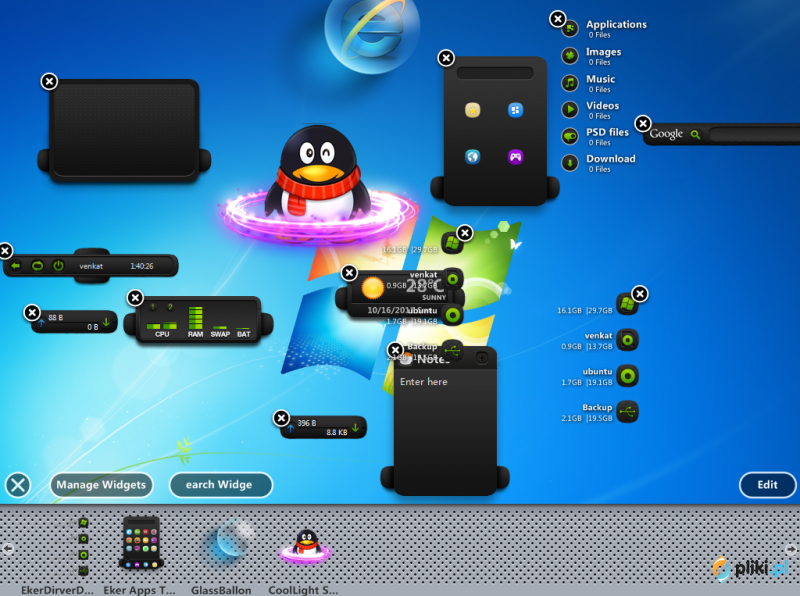This screenshot has height=596, width=800.
Task: Click the Backup 2.1GB label on right
Action: [587, 412]
